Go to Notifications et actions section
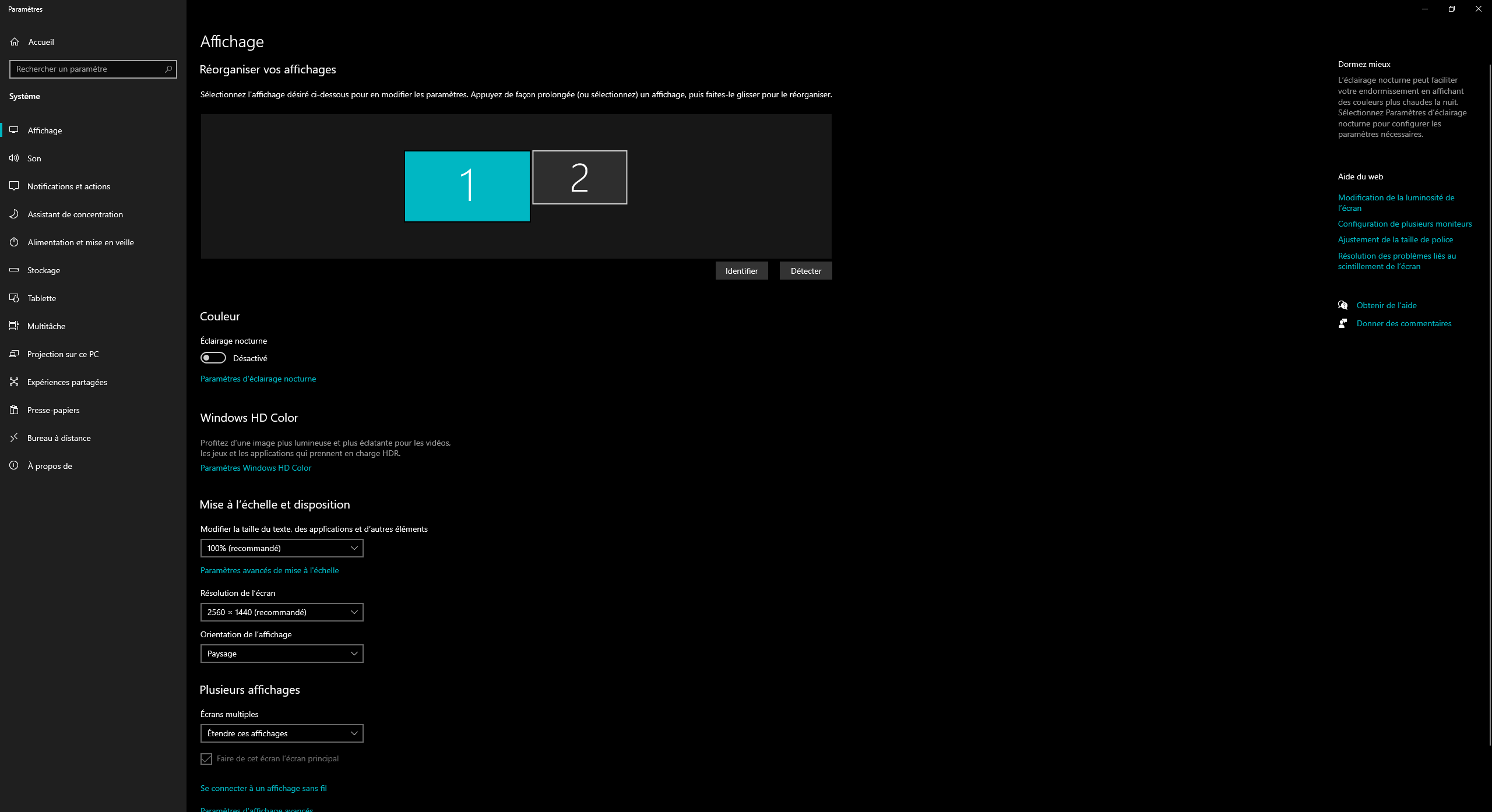Viewport: 1492px width, 812px height. [x=68, y=186]
